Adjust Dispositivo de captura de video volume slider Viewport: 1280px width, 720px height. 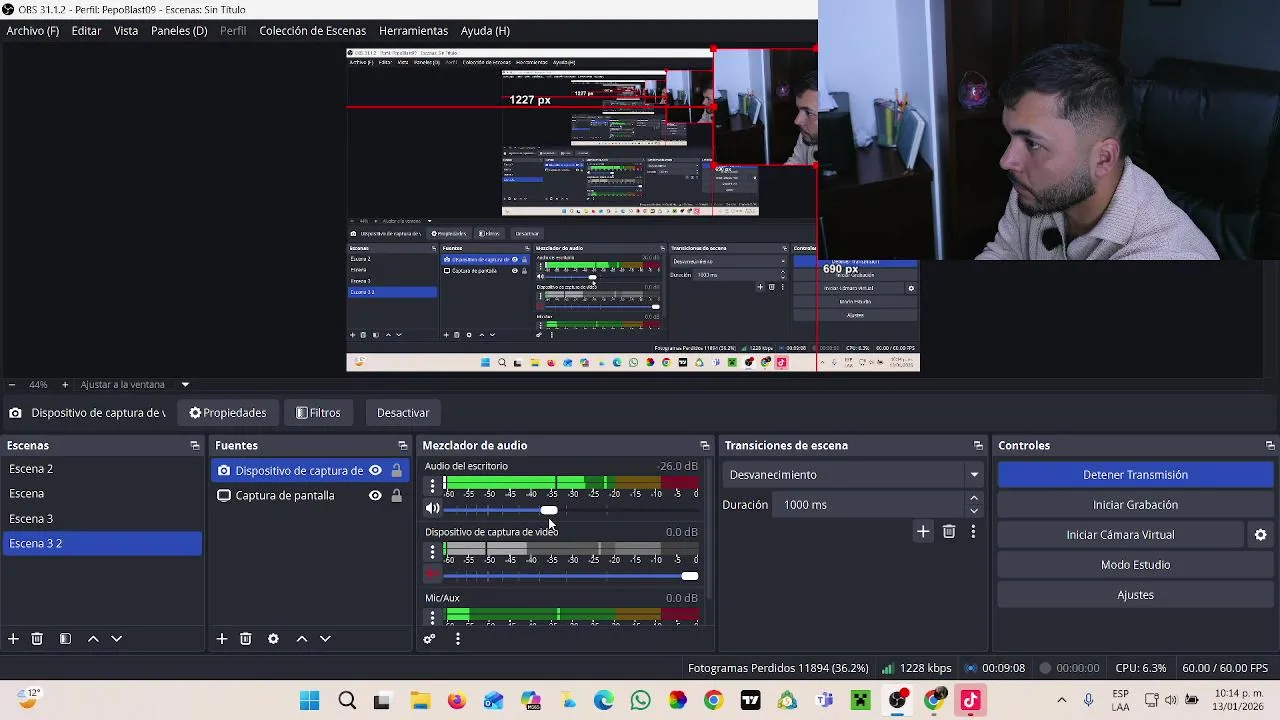[689, 575]
